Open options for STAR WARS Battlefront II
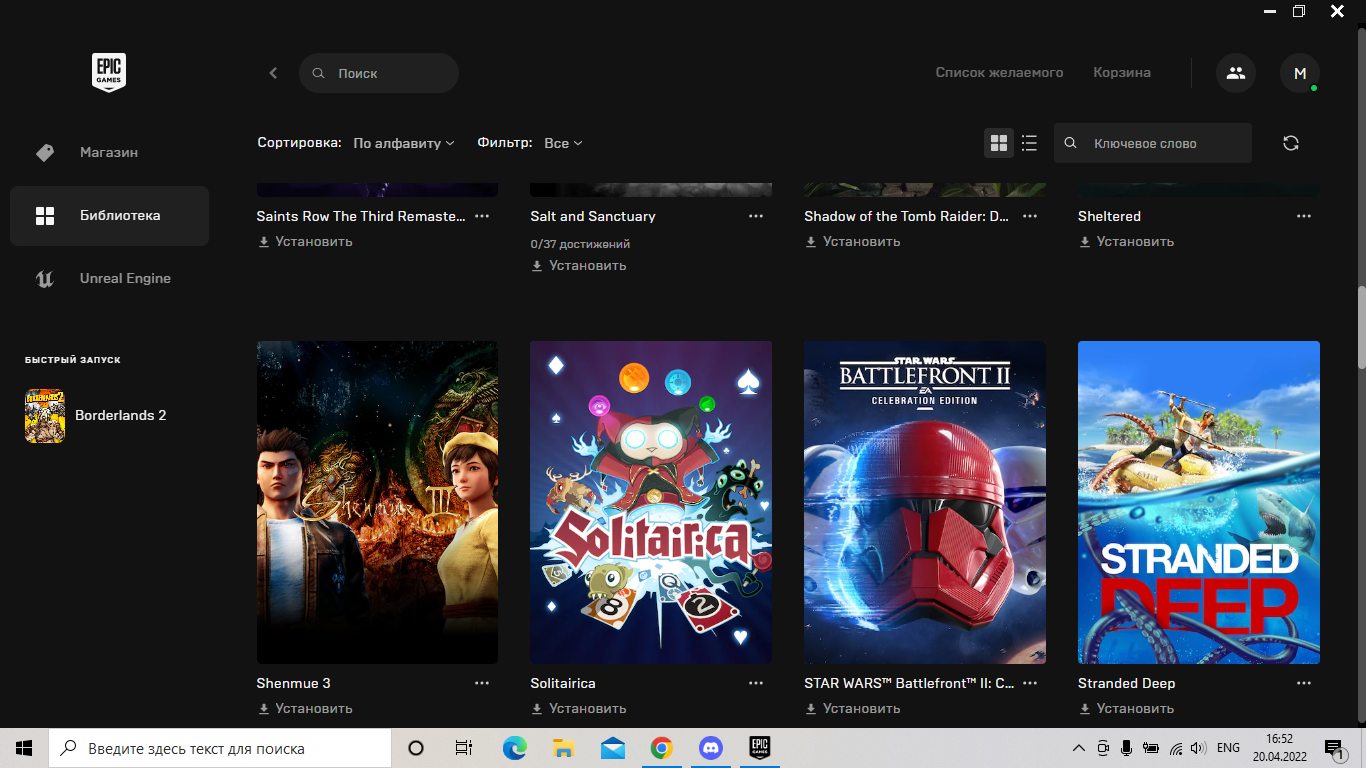Screen dimensions: 1366x768 pos(1030,683)
